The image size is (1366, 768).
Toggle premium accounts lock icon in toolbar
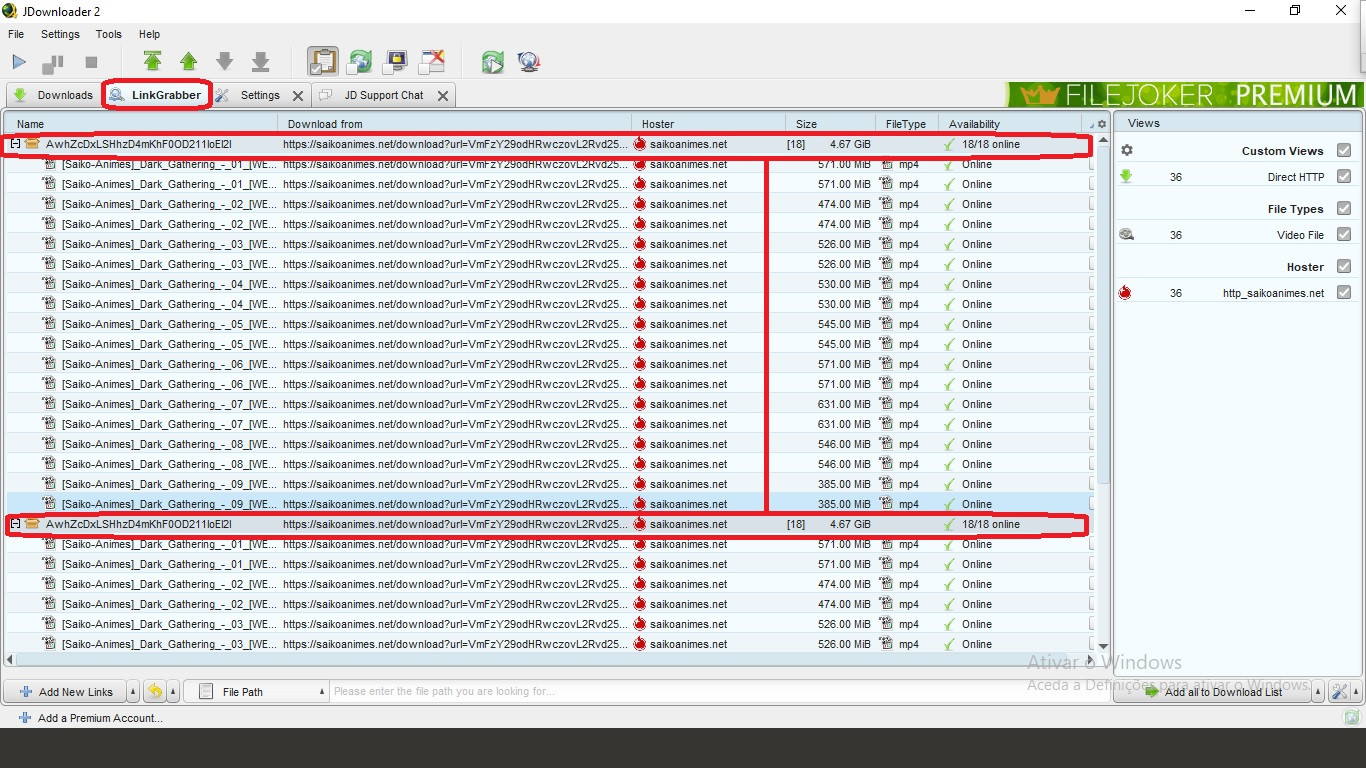tap(395, 62)
